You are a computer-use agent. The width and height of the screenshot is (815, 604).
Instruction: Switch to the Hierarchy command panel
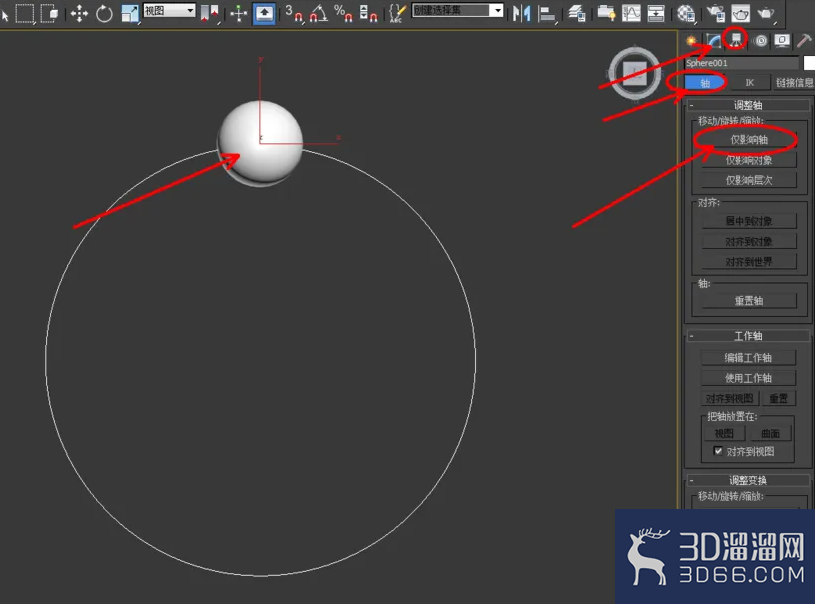click(x=736, y=40)
